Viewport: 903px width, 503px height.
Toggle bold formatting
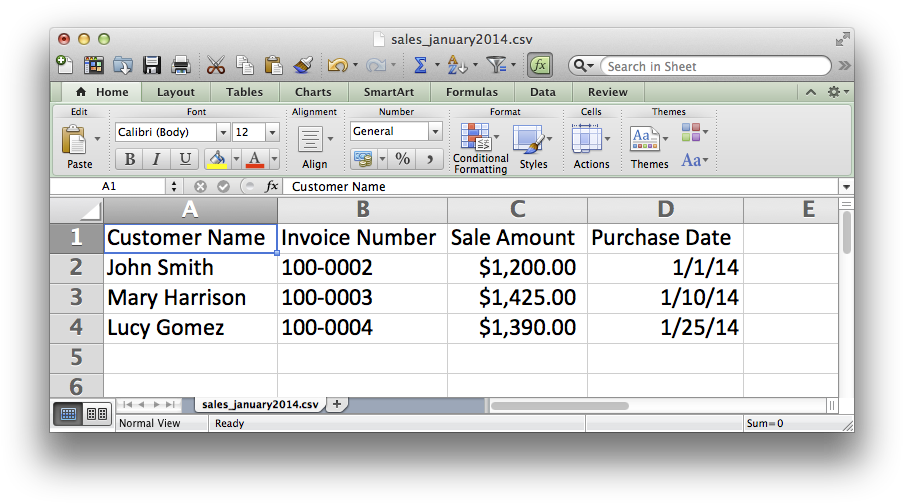pyautogui.click(x=130, y=159)
